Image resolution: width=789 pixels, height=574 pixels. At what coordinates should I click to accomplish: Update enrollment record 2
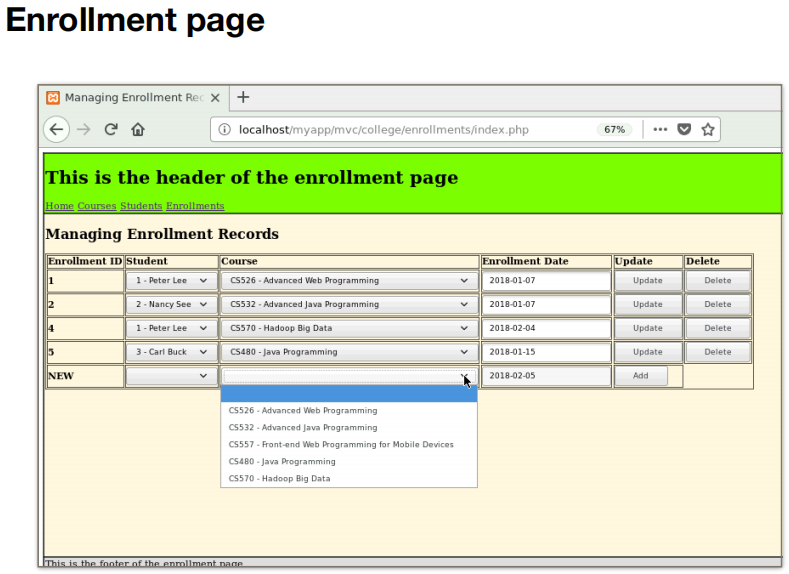(648, 304)
